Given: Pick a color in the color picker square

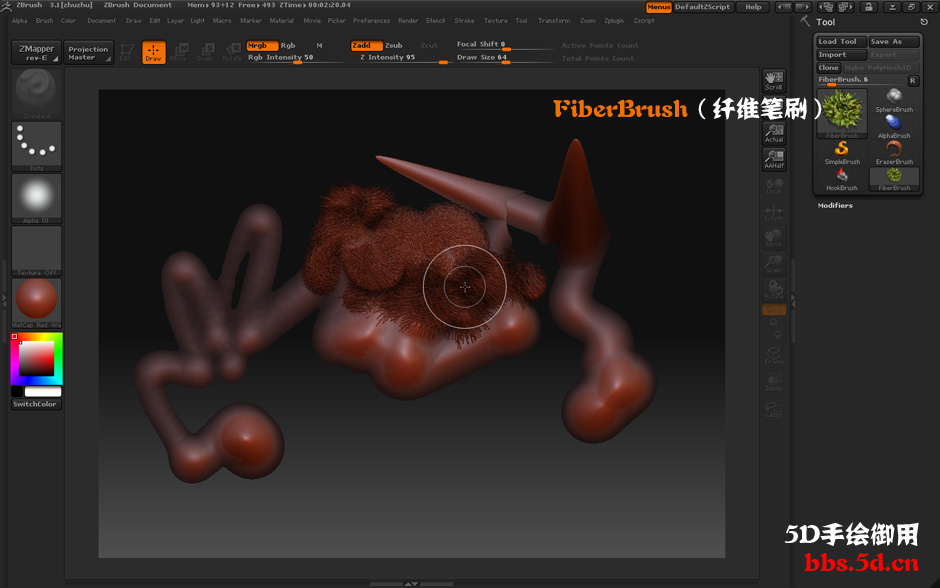Looking at the screenshot, I should tap(37, 358).
